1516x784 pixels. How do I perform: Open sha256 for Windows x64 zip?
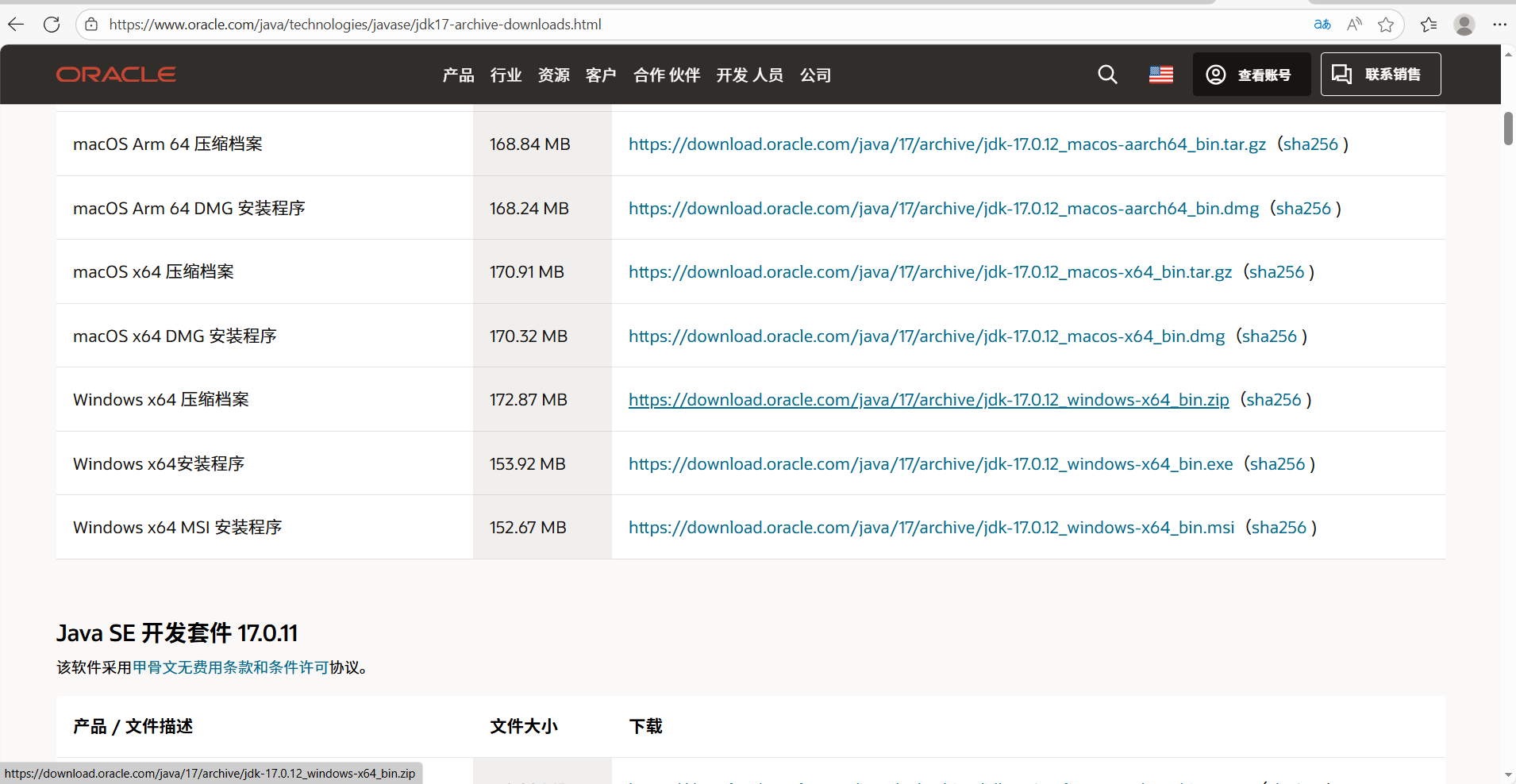coord(1274,400)
